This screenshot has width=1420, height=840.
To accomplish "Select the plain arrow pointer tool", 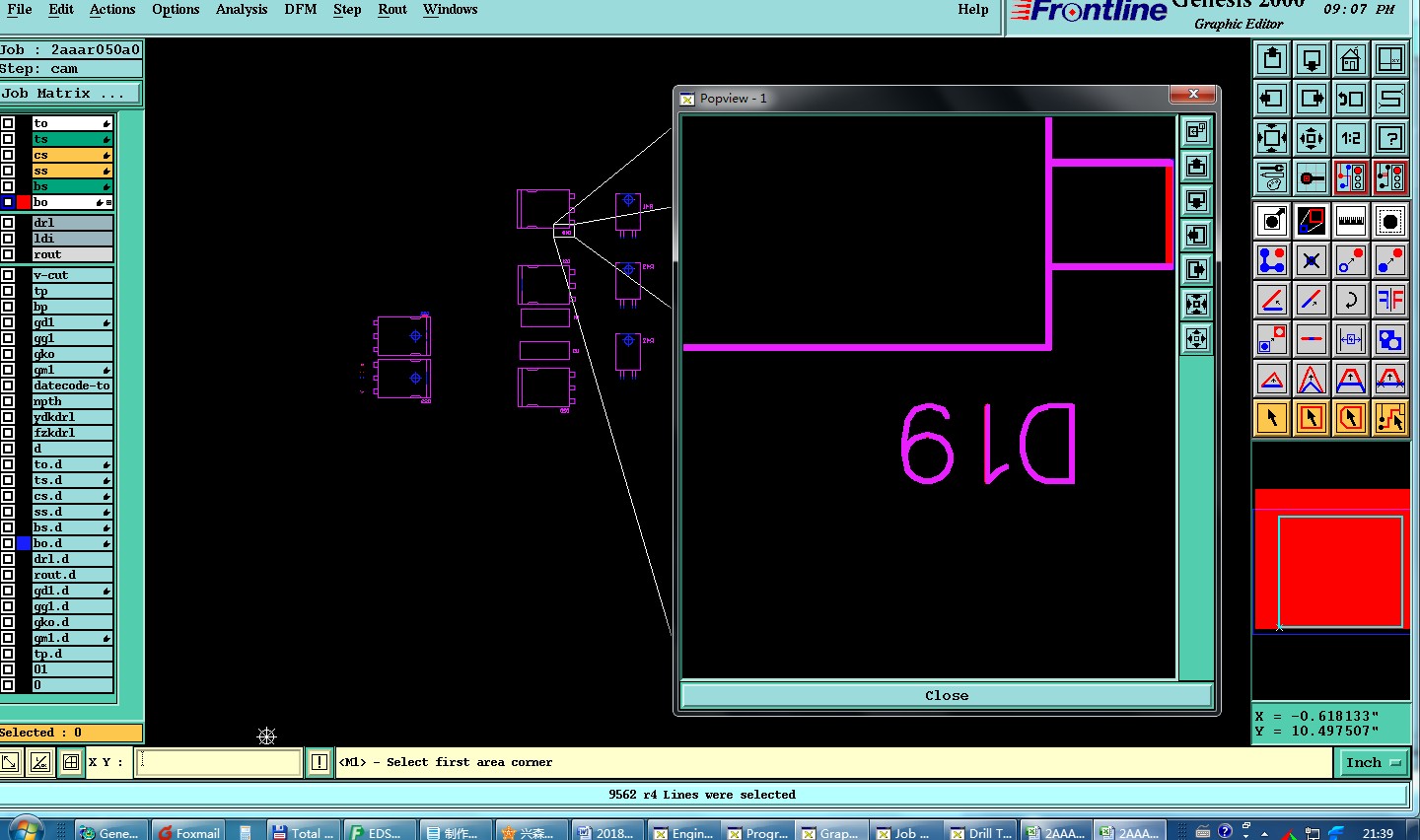I will (1272, 418).
